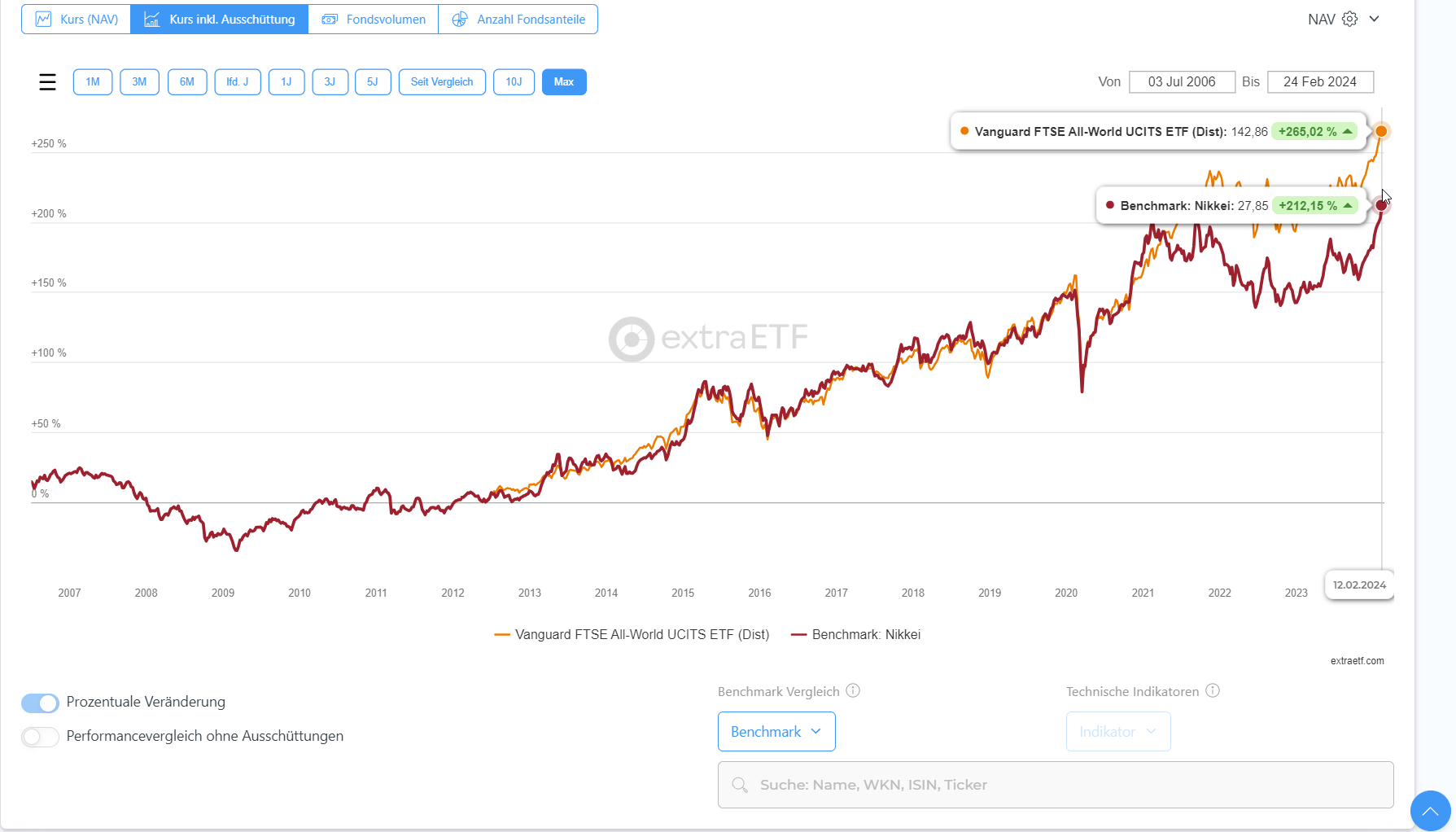The height and width of the screenshot is (832, 1456).
Task: Click the NAV settings gear icon
Action: point(1349,19)
